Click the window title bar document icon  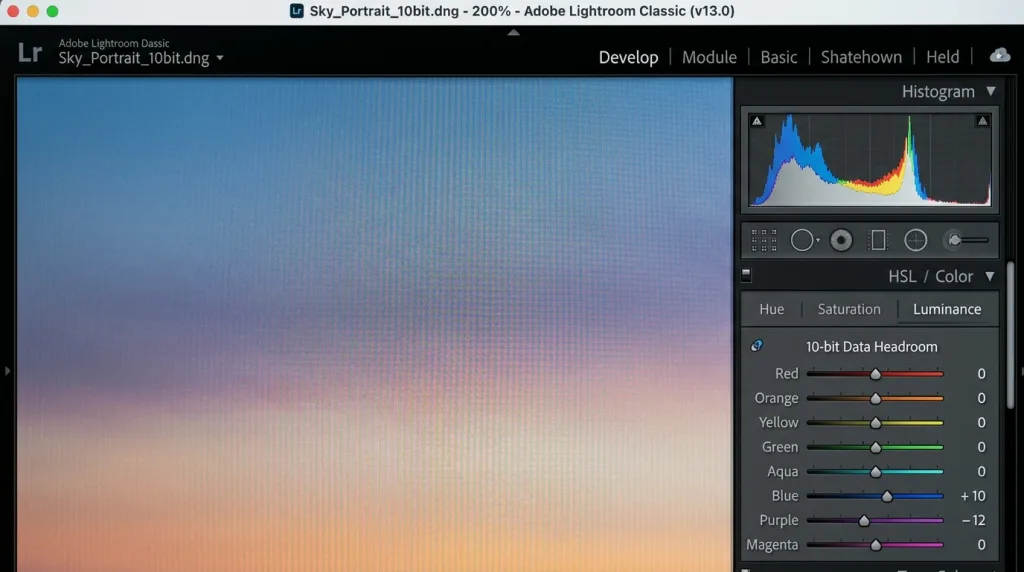point(296,11)
